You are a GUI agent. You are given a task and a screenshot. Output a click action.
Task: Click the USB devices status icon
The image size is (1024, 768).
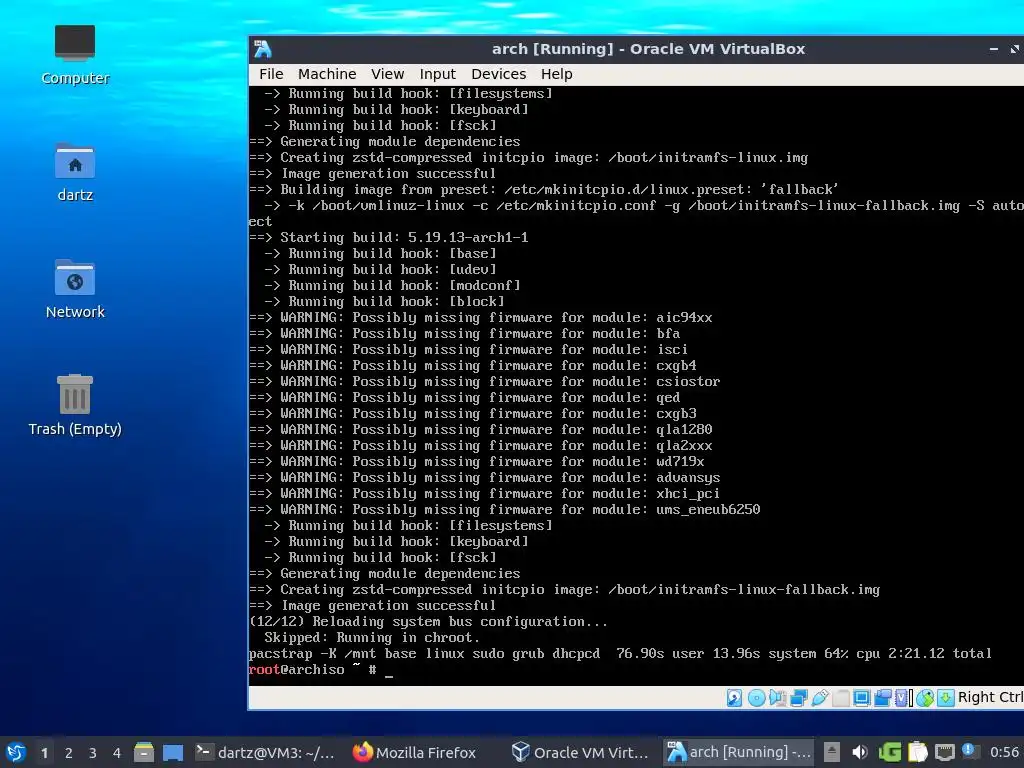820,698
